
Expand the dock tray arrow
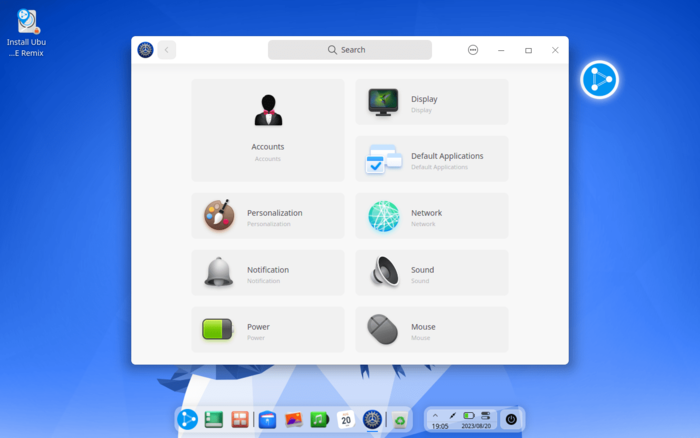pyautogui.click(x=435, y=415)
